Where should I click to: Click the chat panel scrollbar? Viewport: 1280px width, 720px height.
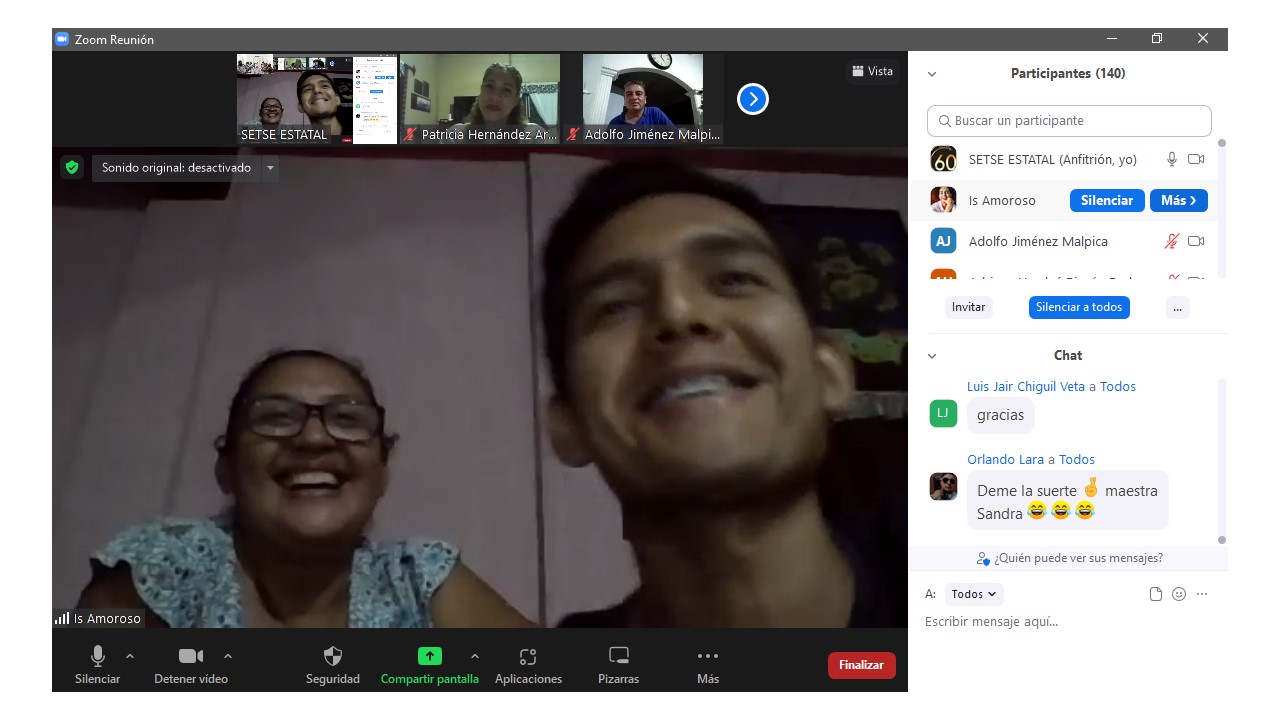1221,460
